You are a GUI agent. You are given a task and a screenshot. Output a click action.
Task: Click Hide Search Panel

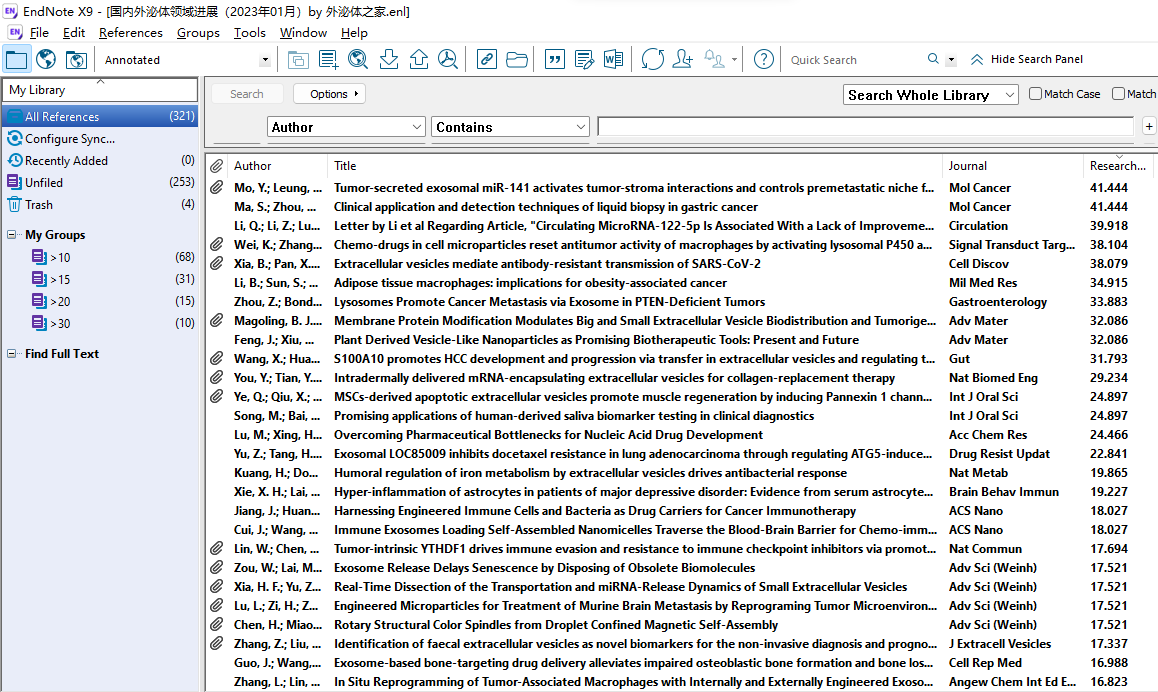(x=1027, y=59)
